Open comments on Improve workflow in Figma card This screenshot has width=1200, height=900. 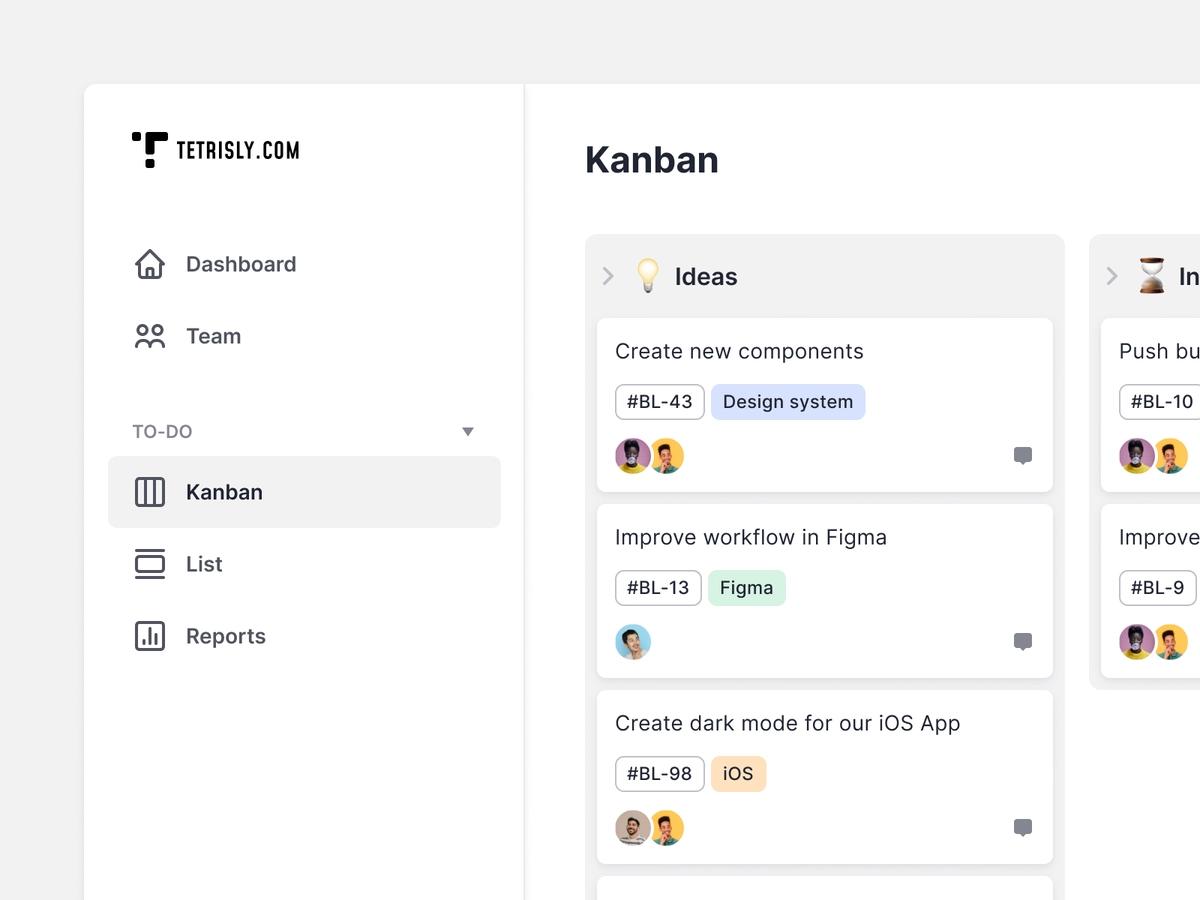pos(1023,642)
